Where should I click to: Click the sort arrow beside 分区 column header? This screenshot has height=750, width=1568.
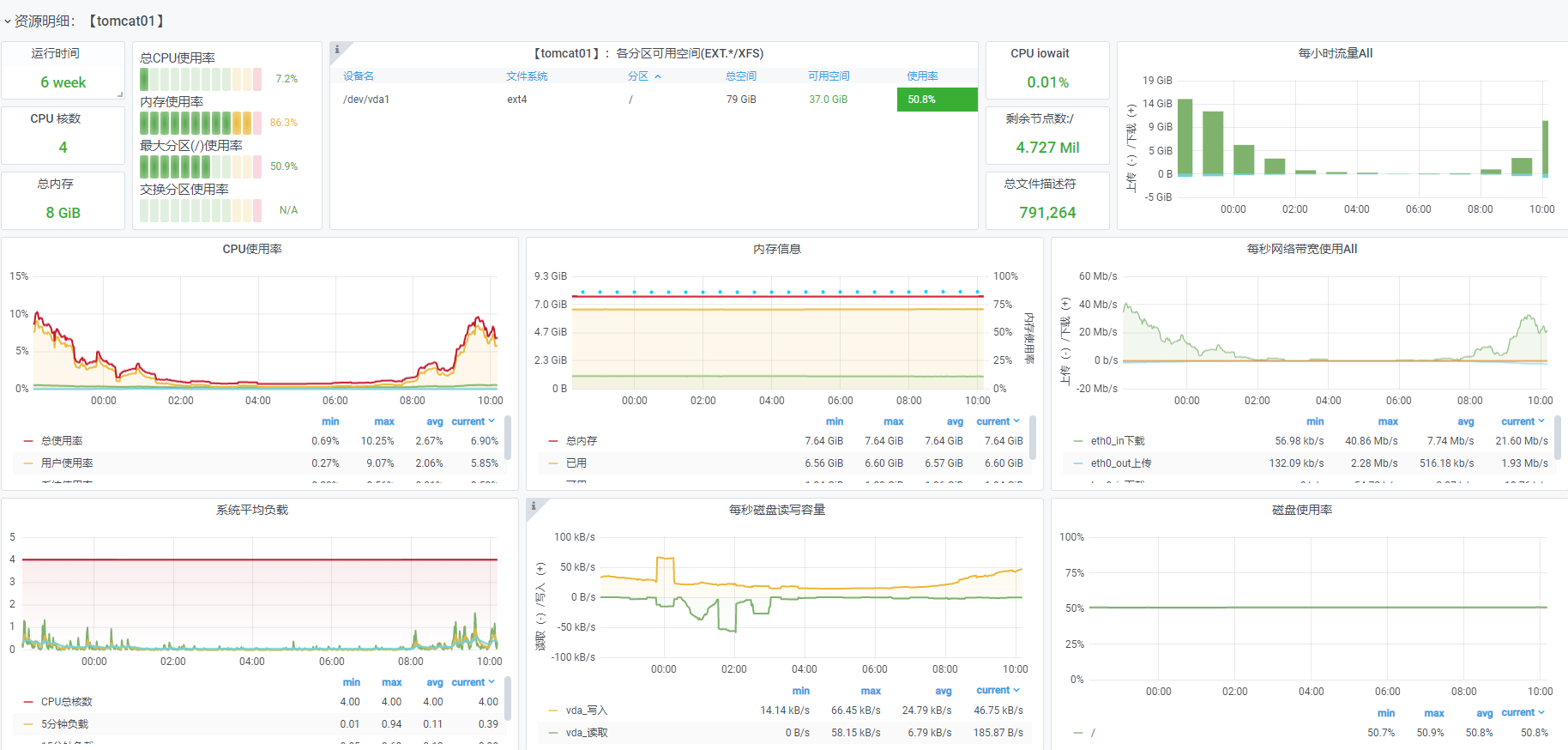coord(658,76)
